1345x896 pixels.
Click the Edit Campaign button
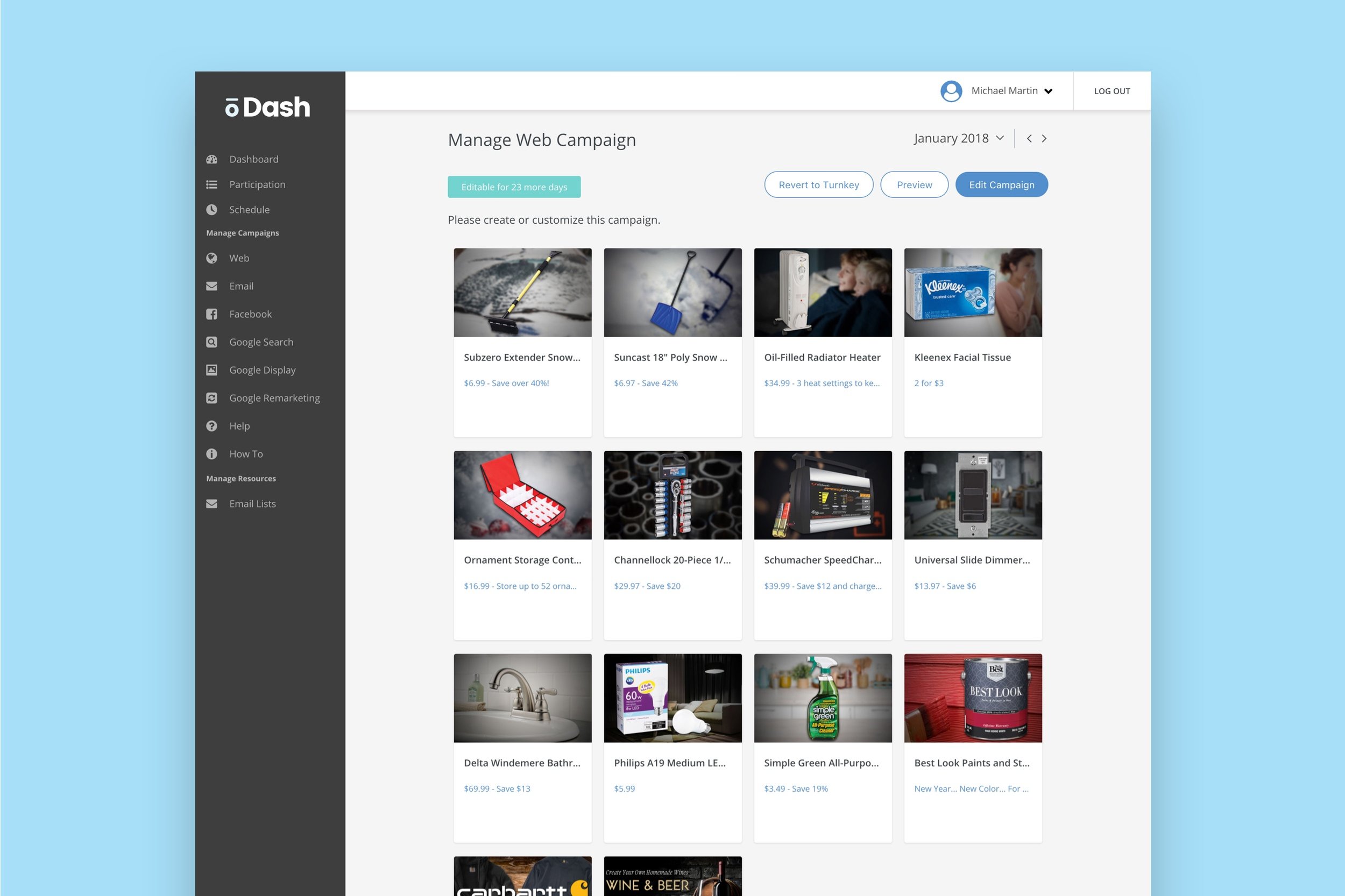(x=1001, y=185)
